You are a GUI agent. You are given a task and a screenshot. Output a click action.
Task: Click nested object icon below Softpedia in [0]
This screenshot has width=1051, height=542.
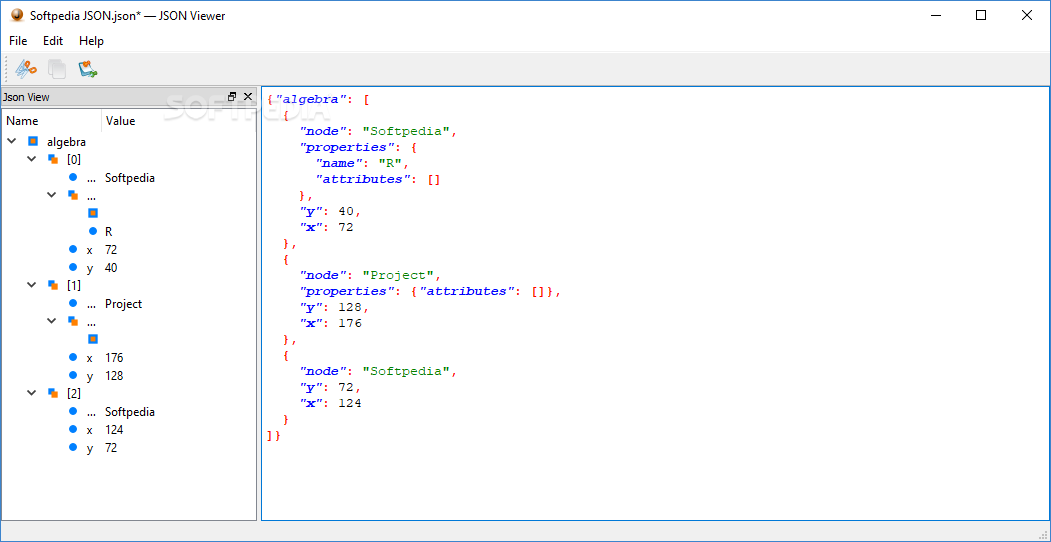[73, 195]
